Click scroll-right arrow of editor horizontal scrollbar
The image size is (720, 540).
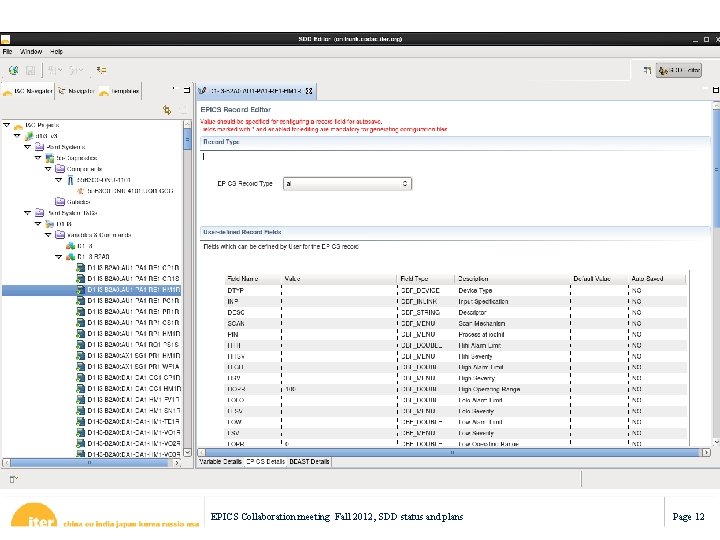pos(706,452)
